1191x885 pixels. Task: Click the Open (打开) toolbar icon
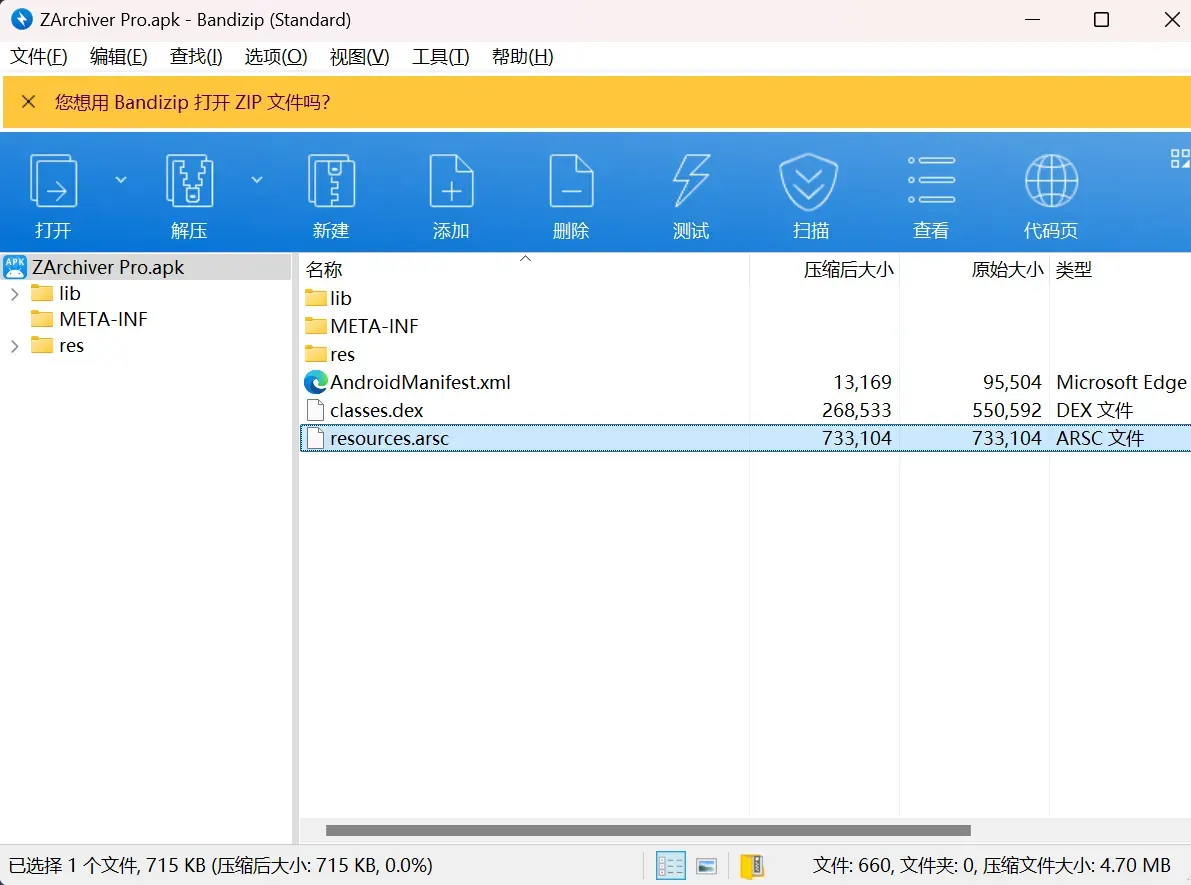53,181
